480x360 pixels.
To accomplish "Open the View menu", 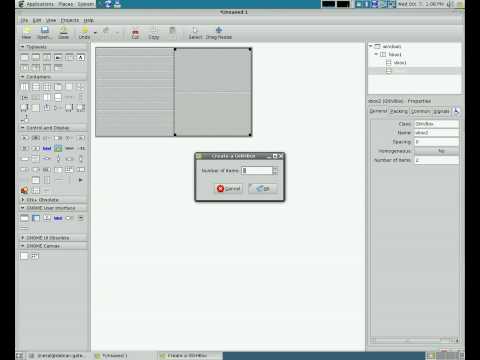I will click(x=51, y=20).
